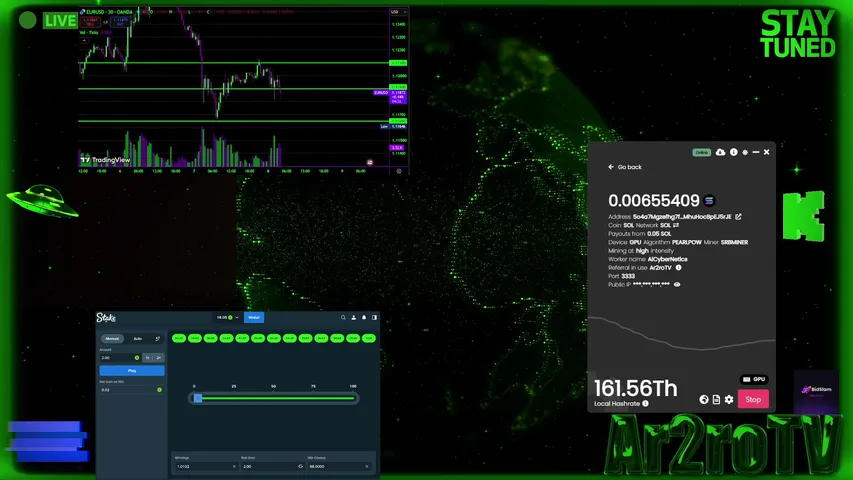
Task: Click the flag event marker on chart
Action: pos(370,162)
